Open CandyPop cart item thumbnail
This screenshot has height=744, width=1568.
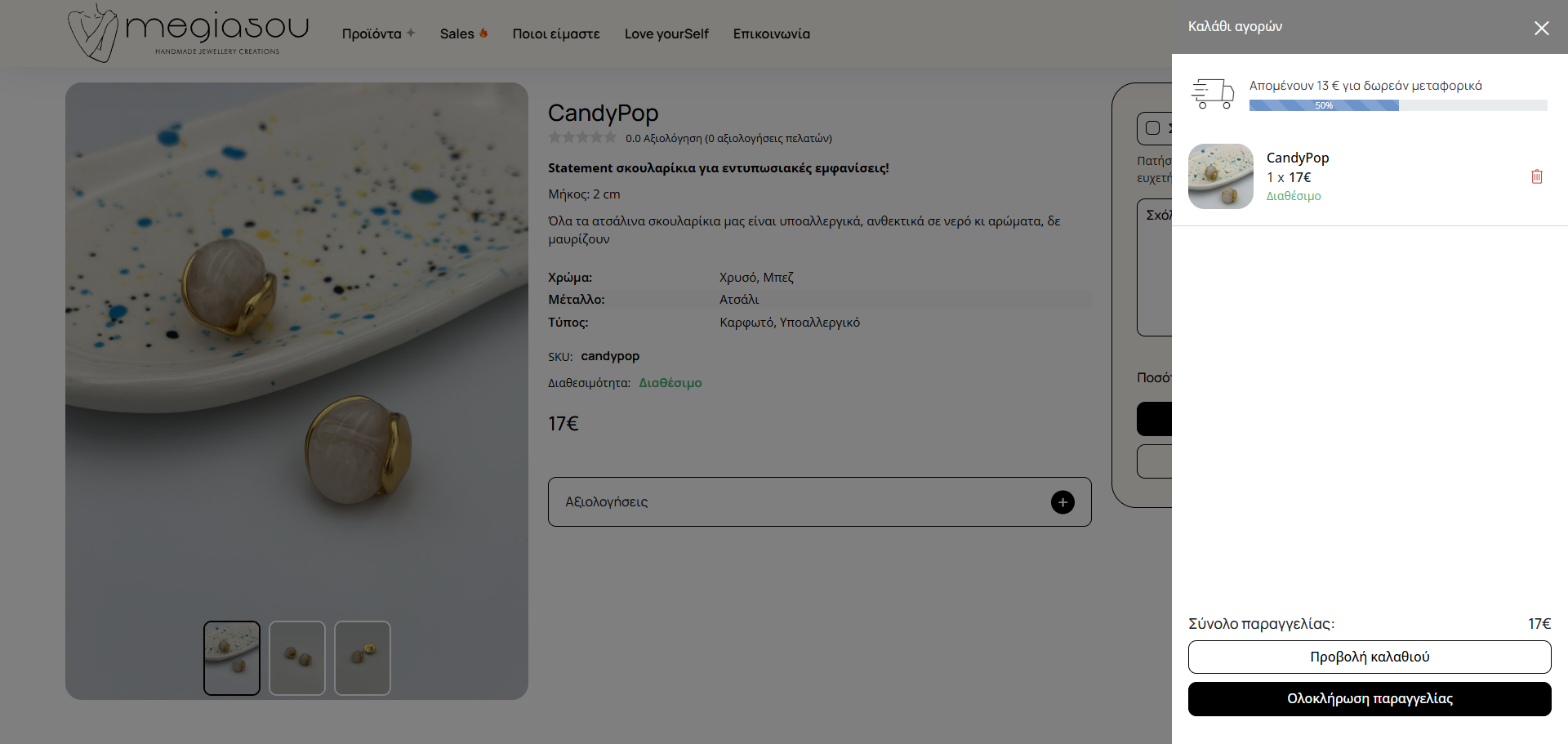pos(1220,176)
